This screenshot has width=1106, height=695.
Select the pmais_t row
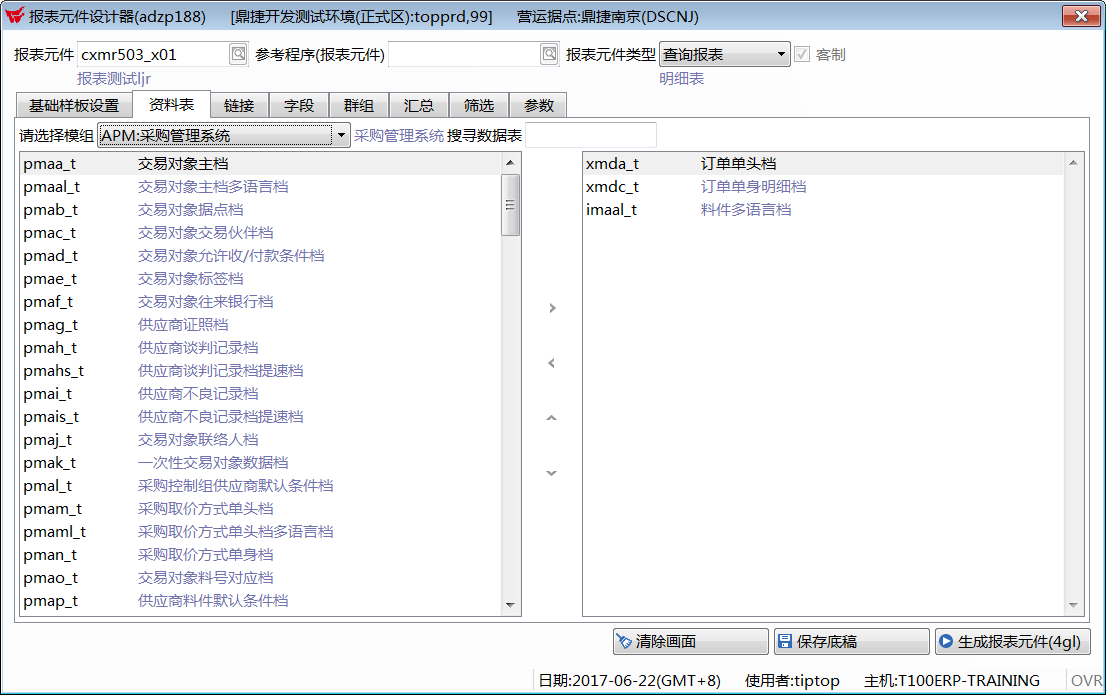tap(261, 417)
